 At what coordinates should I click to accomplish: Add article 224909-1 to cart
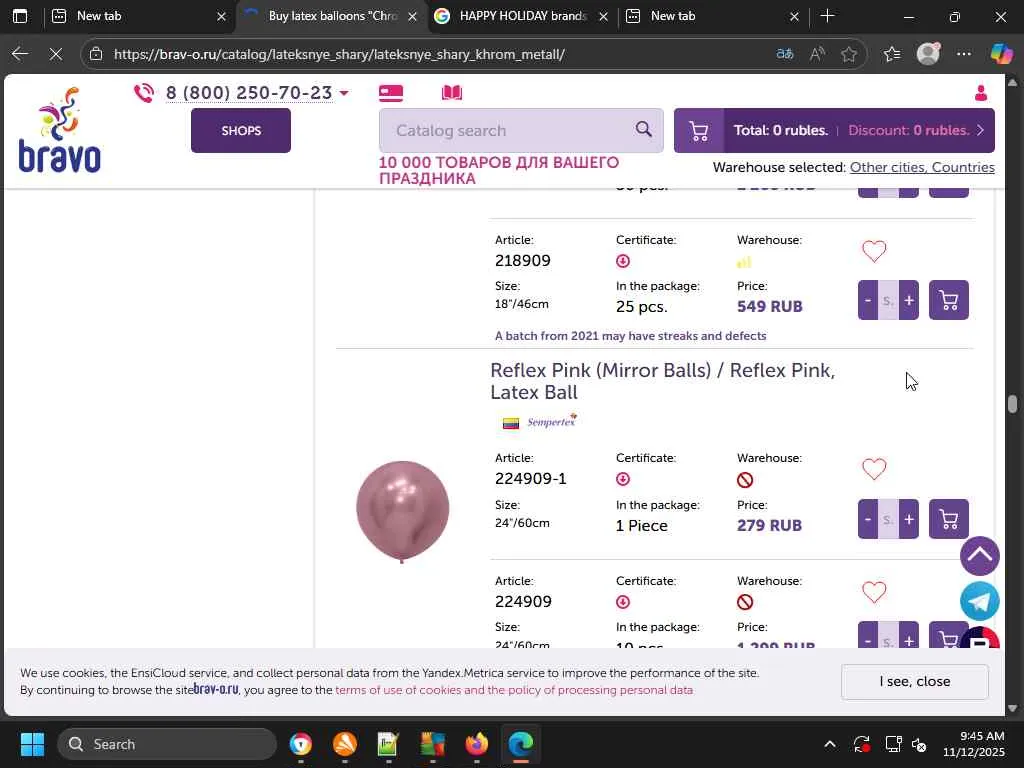pos(948,519)
